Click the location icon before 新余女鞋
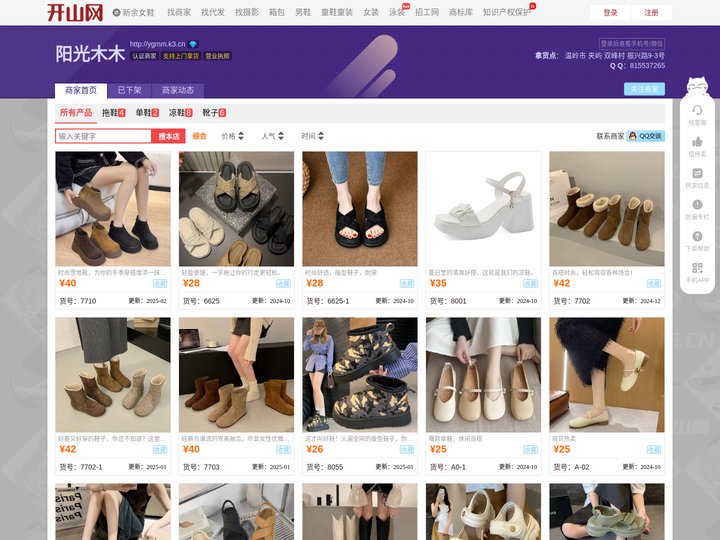Viewport: 720px width, 540px height. (x=116, y=12)
